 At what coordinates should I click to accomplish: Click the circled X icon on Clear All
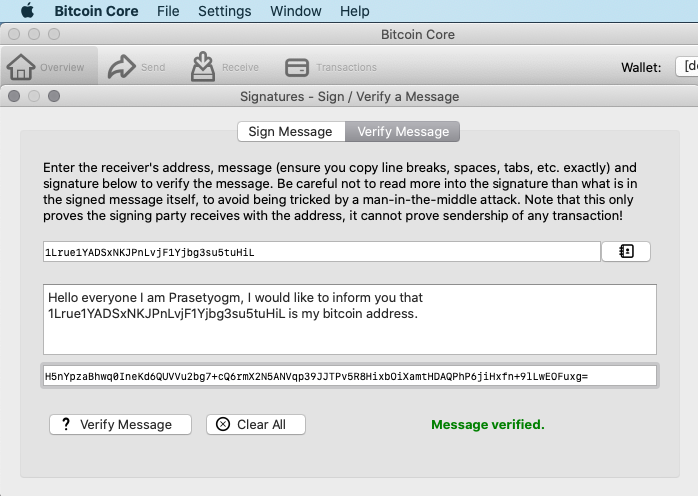tap(223, 424)
